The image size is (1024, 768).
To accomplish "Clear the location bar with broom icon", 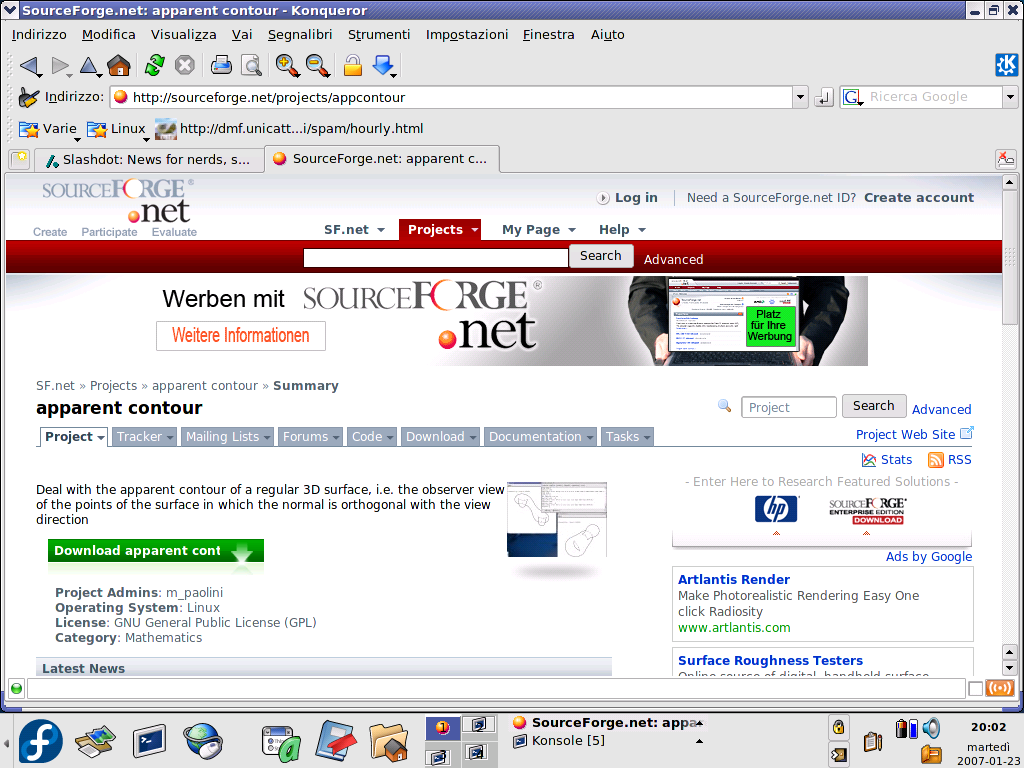I will [x=28, y=97].
